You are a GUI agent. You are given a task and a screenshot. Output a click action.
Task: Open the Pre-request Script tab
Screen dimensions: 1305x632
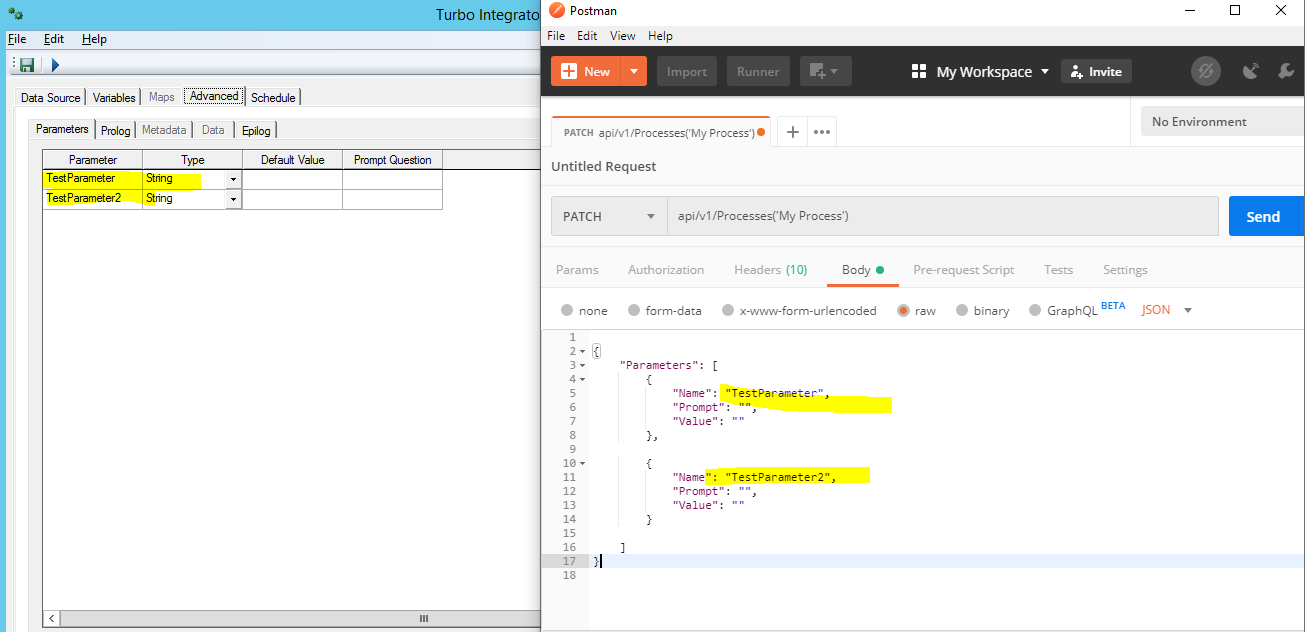964,270
